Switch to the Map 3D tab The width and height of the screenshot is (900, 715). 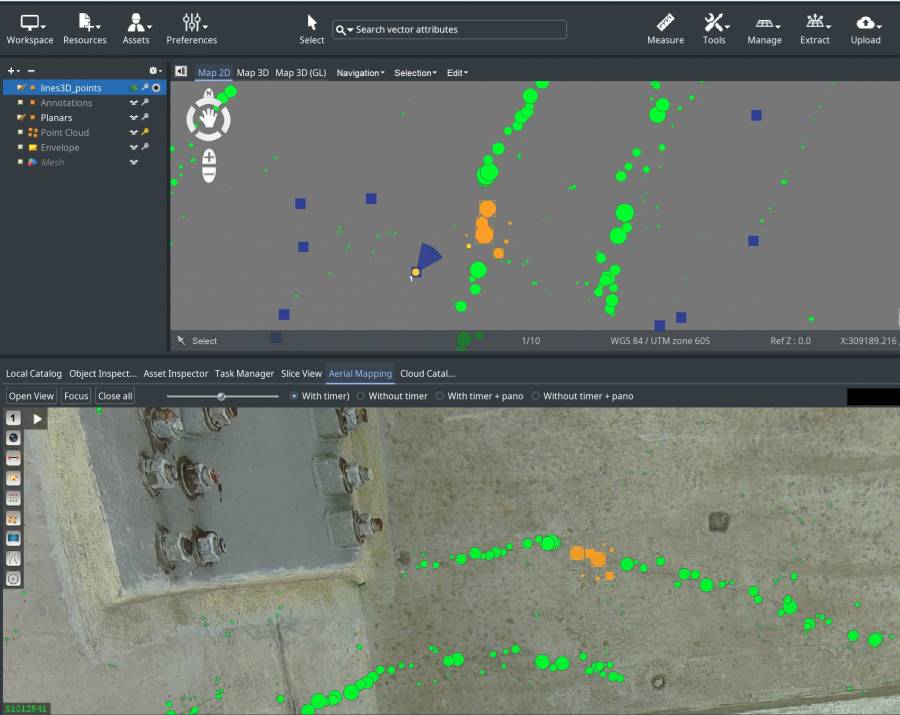click(x=253, y=73)
